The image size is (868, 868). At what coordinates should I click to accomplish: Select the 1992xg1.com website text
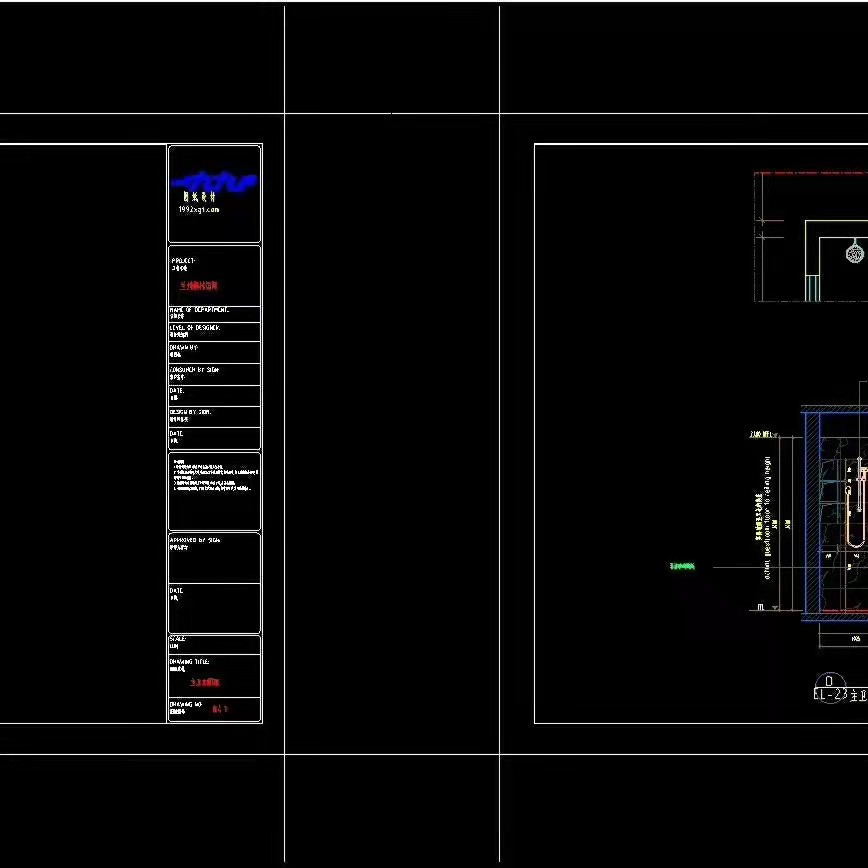[x=199, y=210]
